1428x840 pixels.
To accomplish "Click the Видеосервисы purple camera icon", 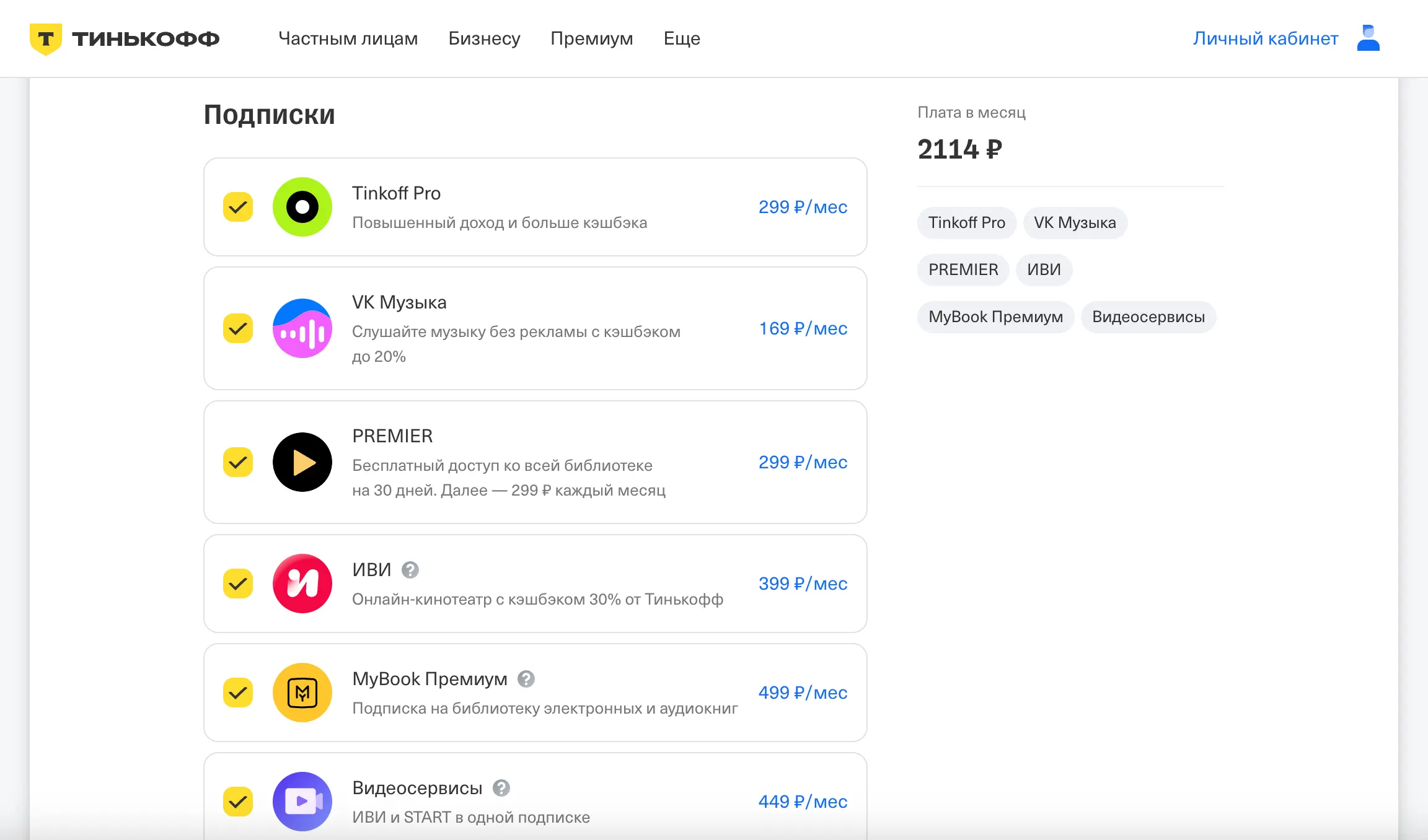I will [x=302, y=802].
